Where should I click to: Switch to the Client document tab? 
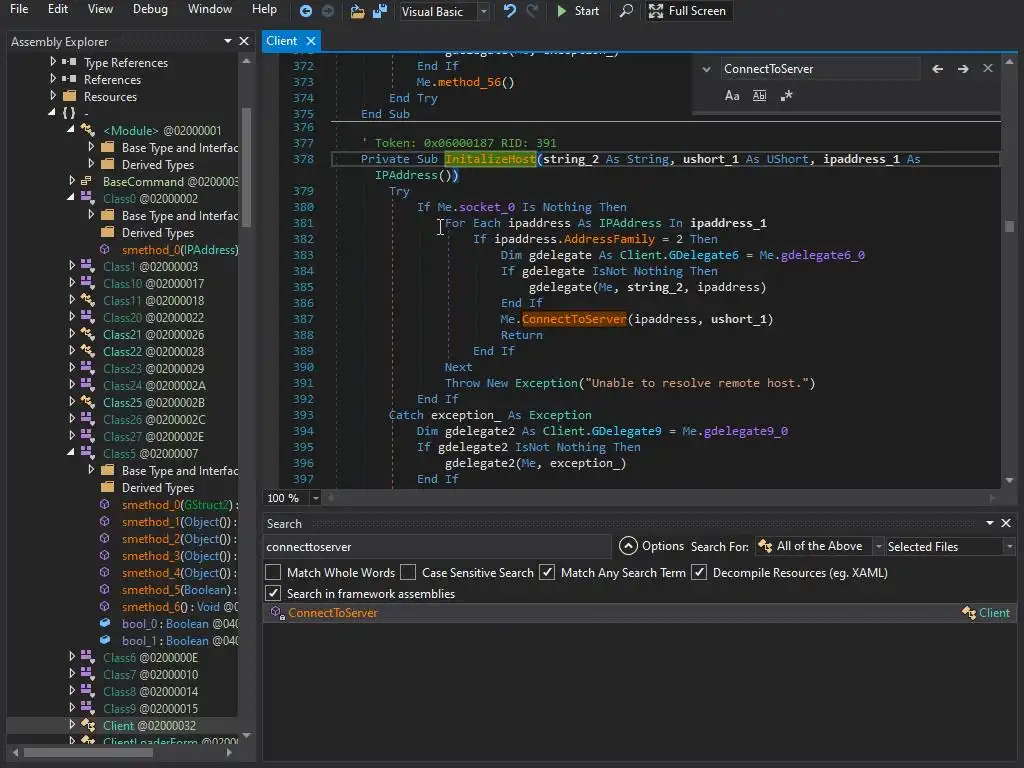[282, 41]
